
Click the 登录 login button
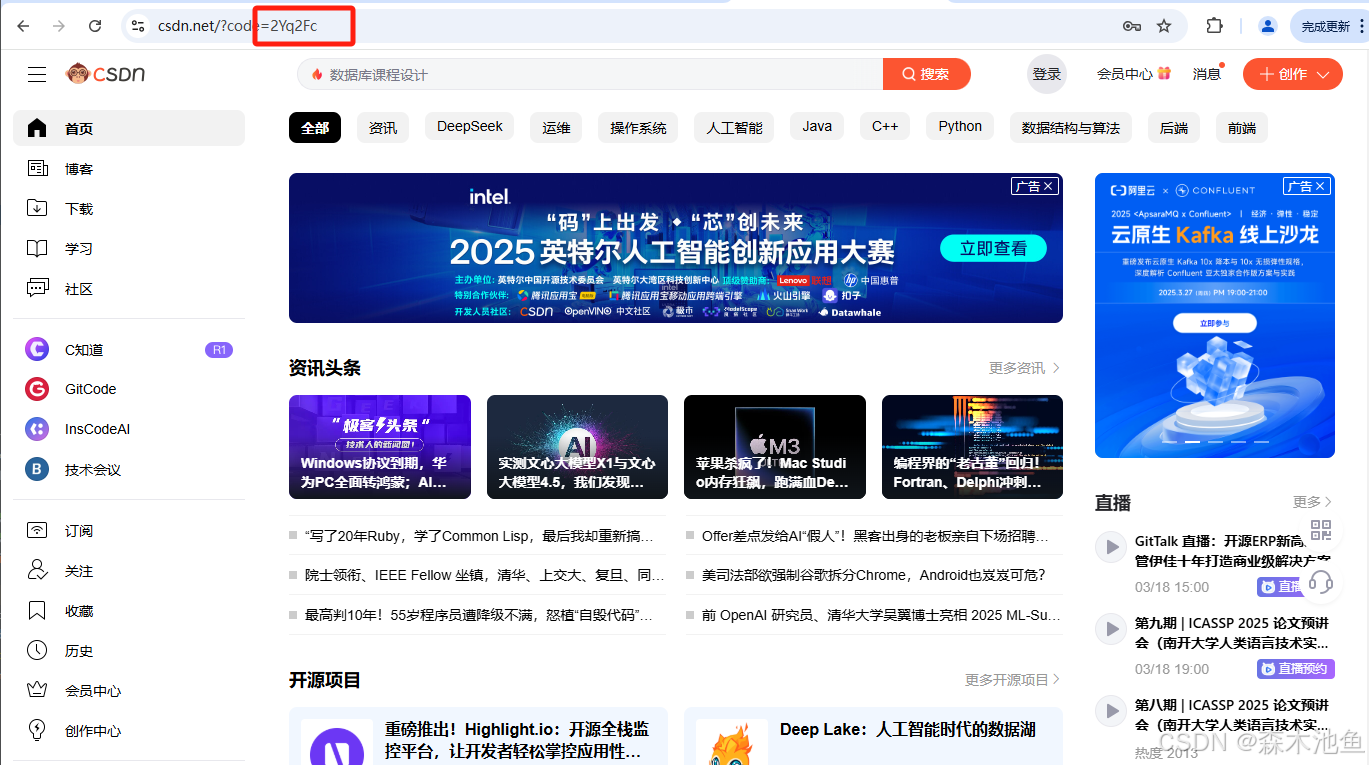[1047, 74]
